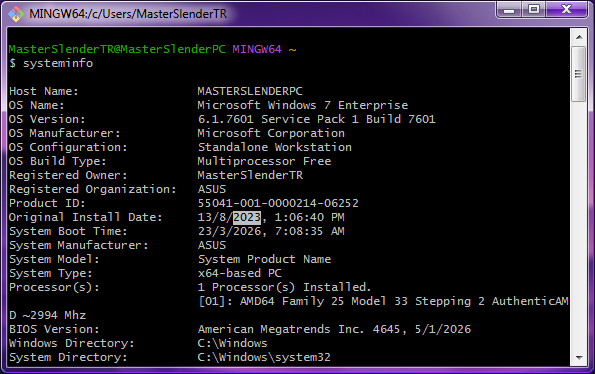
Task: Click the highlighted '2023' year selection
Action: point(247,217)
